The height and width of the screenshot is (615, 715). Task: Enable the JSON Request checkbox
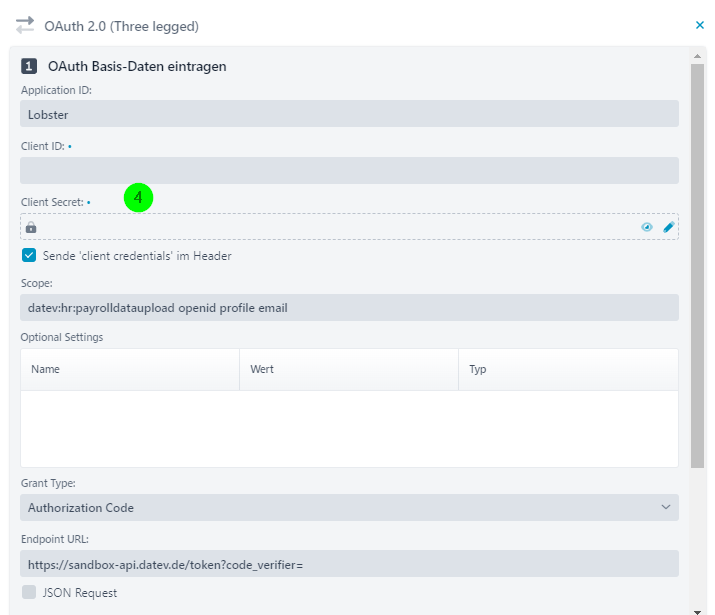click(29, 592)
